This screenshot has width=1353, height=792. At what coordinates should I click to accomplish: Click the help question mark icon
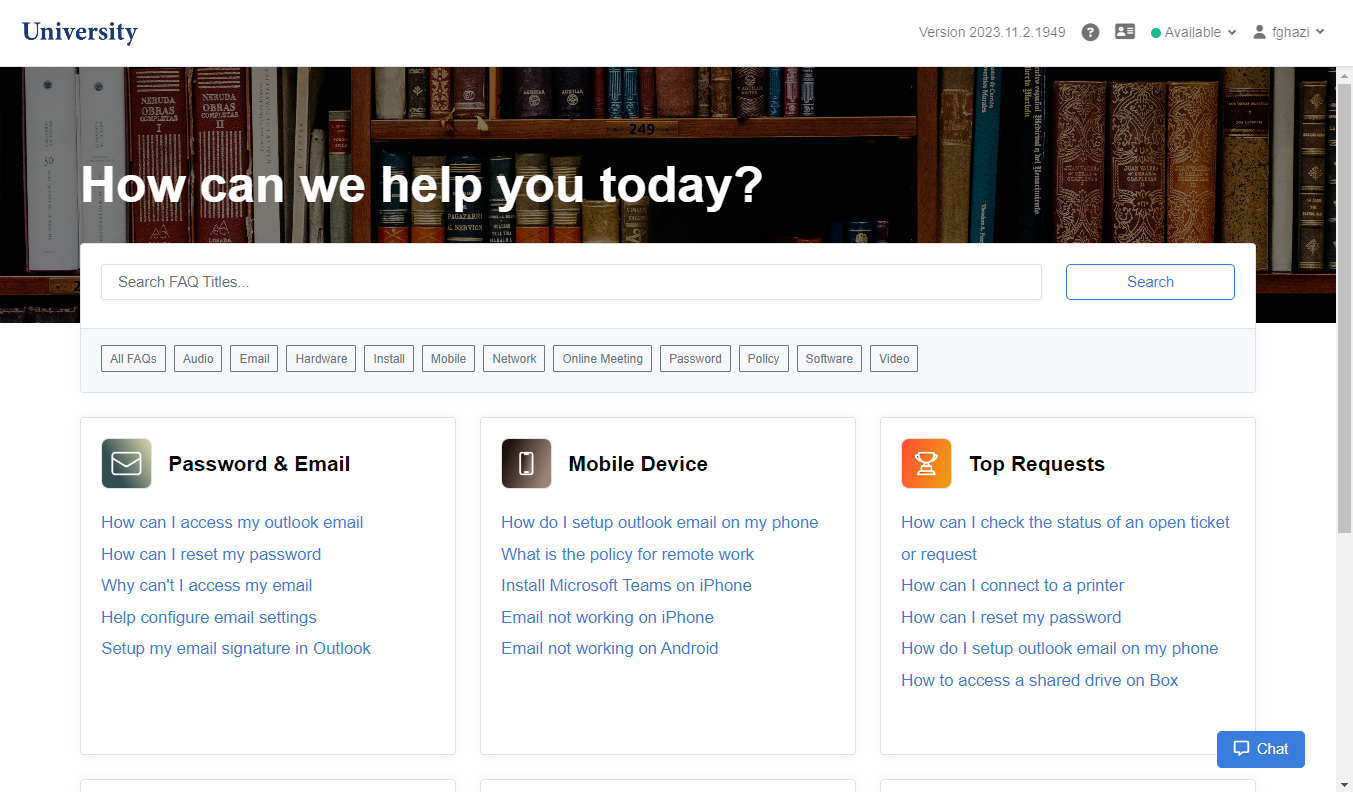tap(1091, 32)
